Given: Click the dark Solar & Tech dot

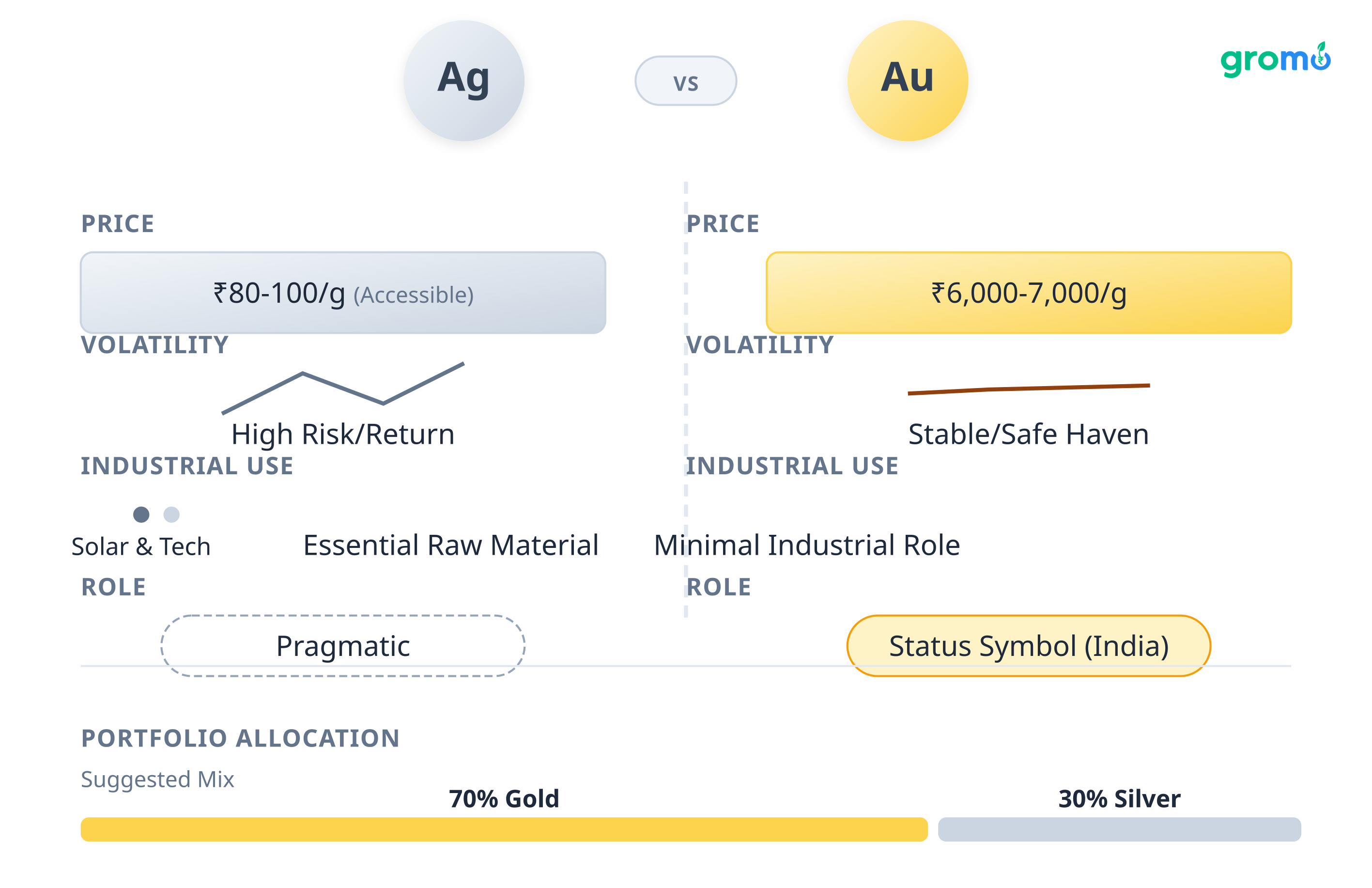Looking at the screenshot, I should pos(141,514).
